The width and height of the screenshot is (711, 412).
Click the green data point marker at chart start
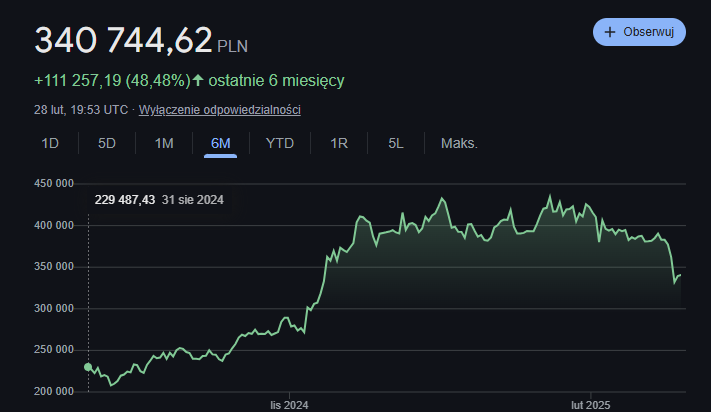tap(88, 367)
